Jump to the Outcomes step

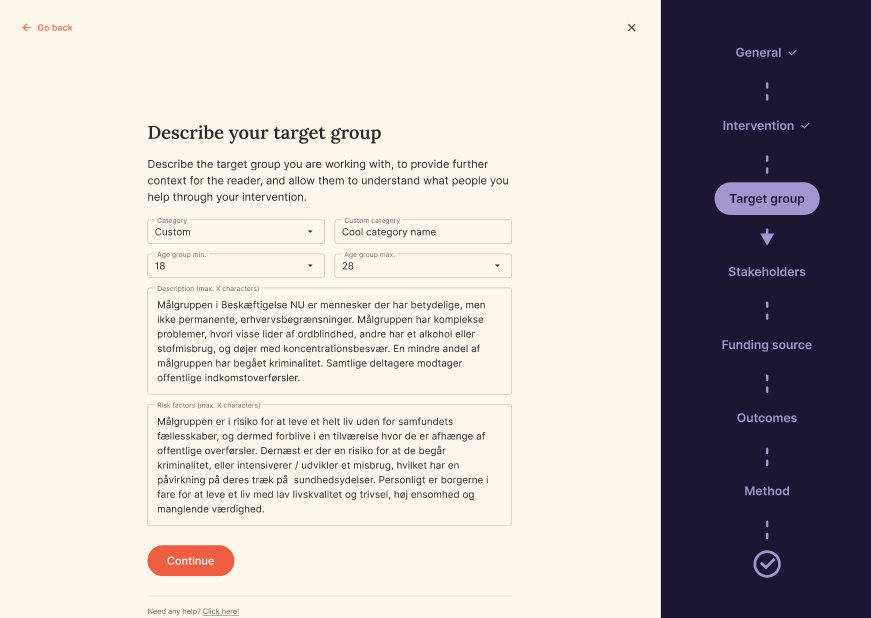click(767, 418)
